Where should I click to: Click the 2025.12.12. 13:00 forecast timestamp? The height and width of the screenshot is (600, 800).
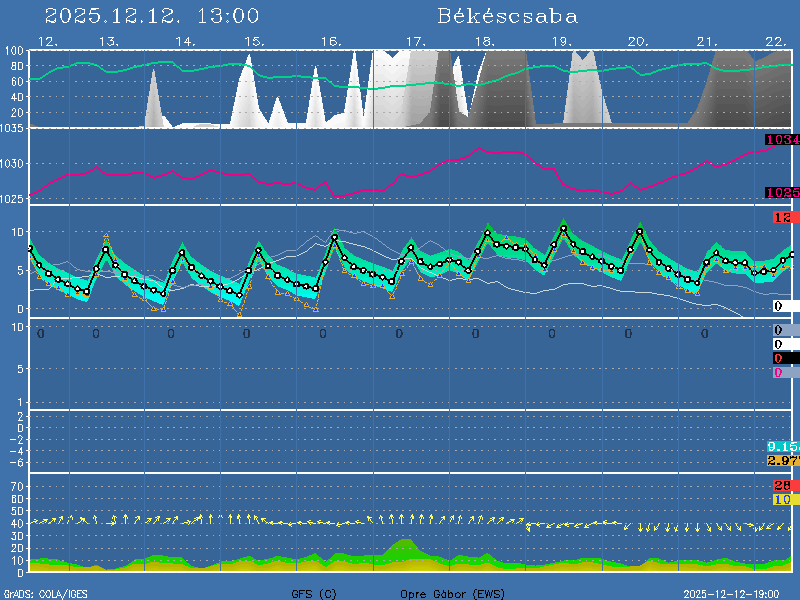click(x=152, y=16)
